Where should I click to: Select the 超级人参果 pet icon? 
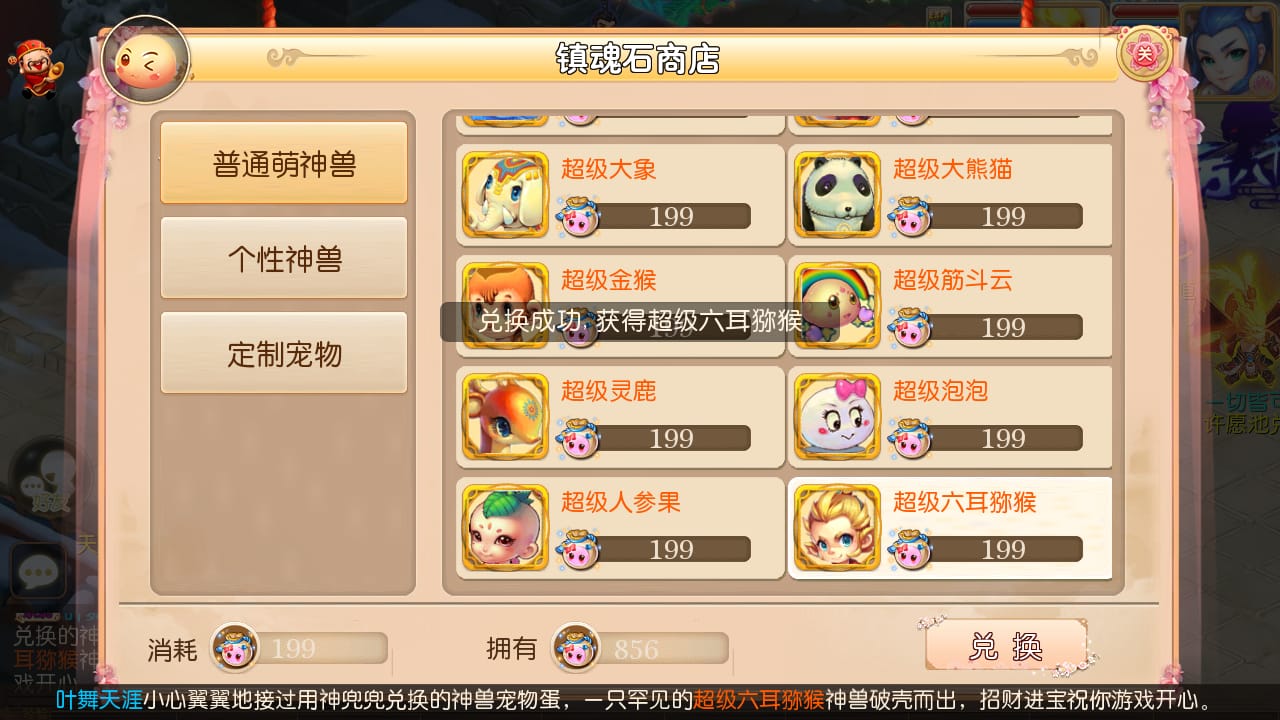(506, 527)
